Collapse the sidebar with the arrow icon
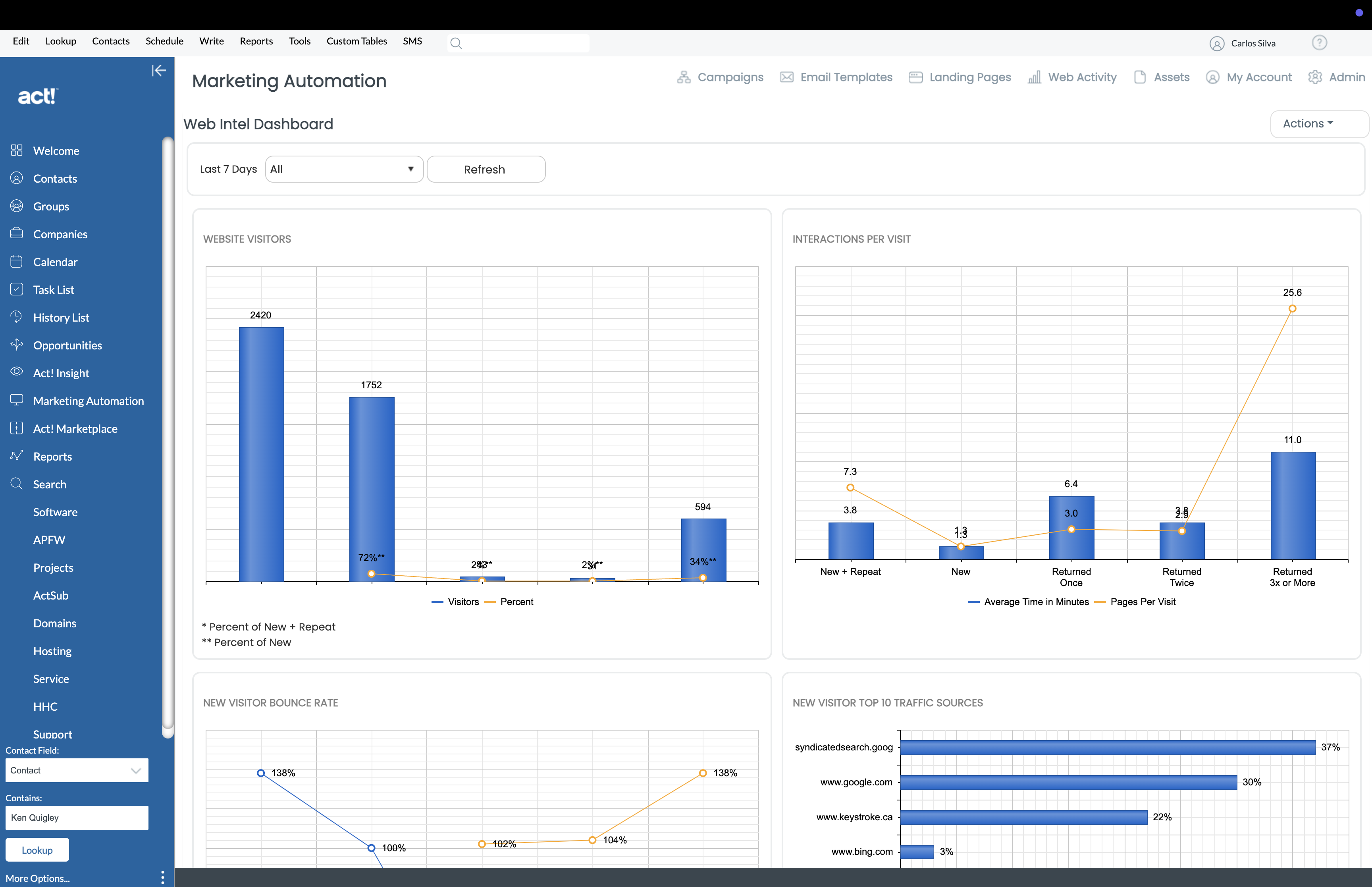Image resolution: width=1372 pixels, height=887 pixels. [159, 70]
